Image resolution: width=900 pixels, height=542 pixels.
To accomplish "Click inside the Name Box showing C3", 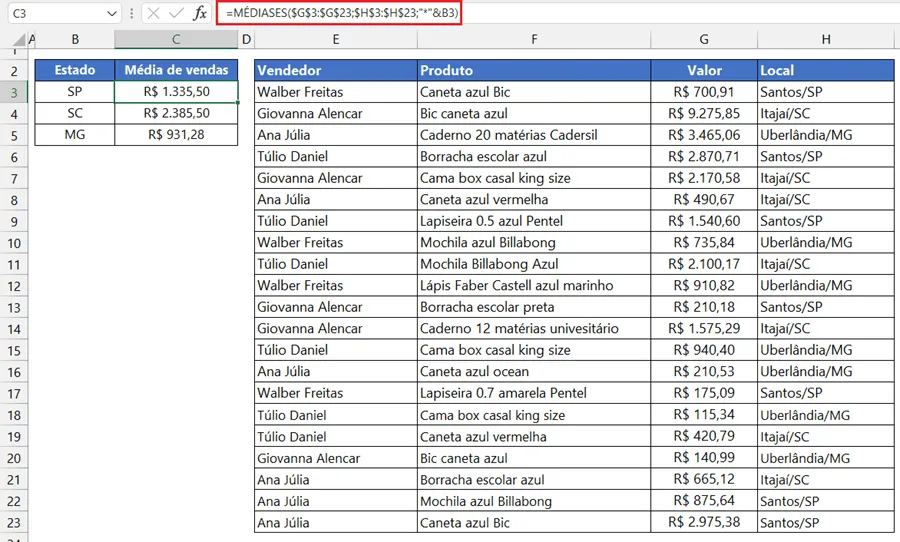I will click(x=57, y=13).
